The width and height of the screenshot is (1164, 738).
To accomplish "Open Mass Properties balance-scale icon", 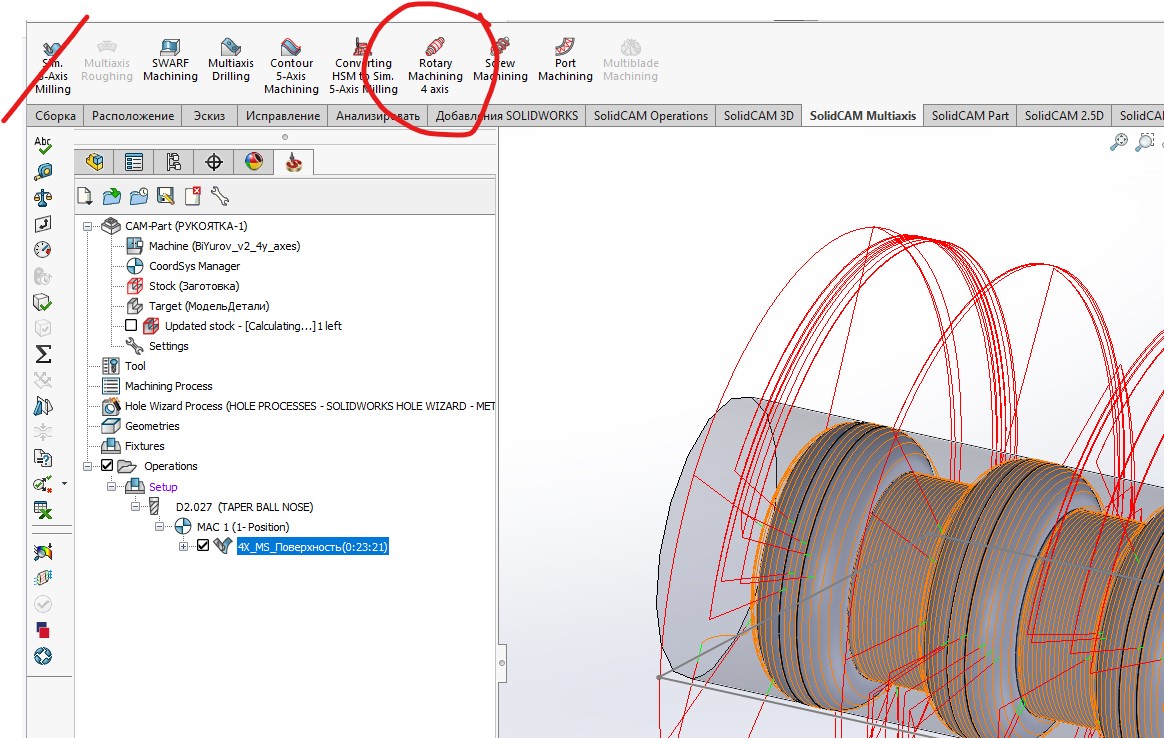I will (x=43, y=197).
